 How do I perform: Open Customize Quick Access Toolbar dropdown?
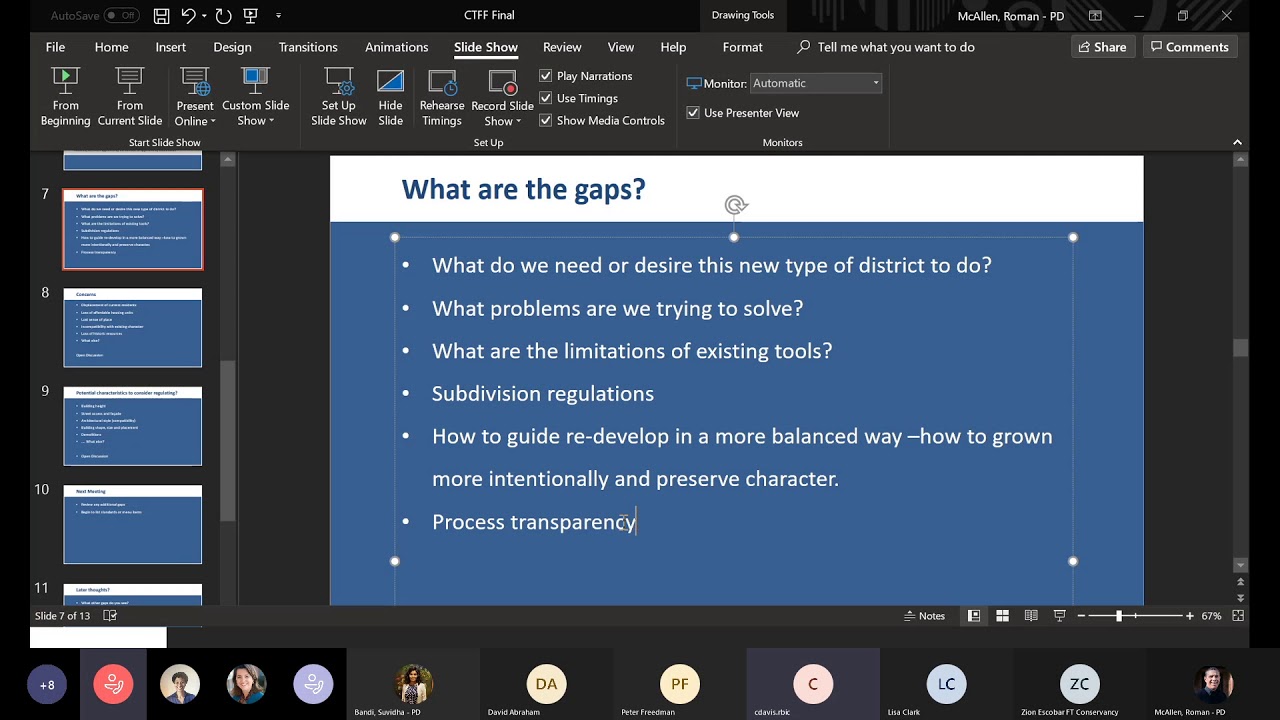278,16
